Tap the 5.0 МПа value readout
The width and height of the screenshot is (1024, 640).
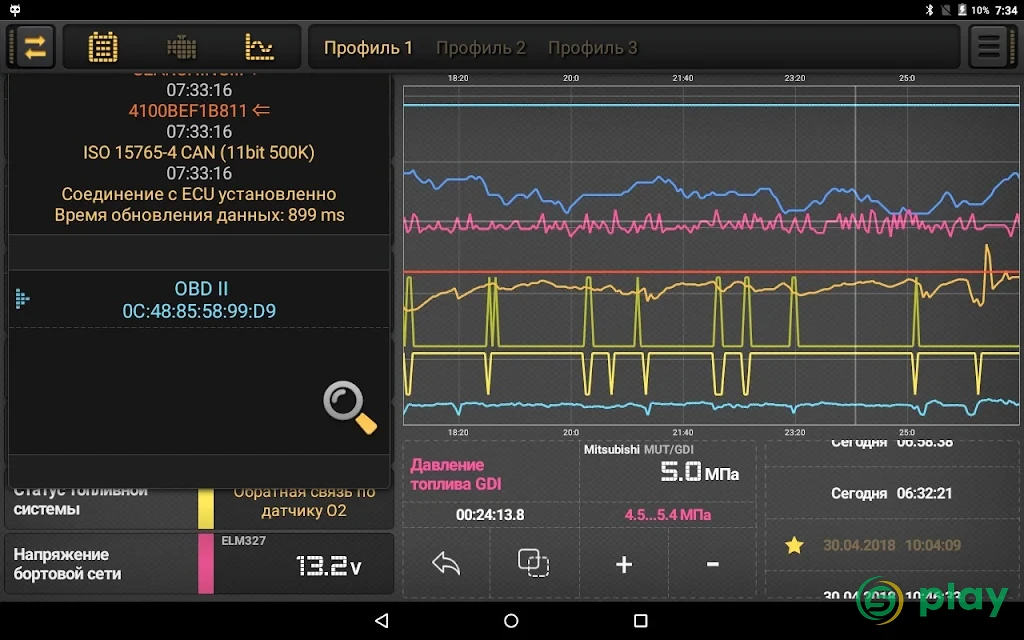click(x=699, y=472)
